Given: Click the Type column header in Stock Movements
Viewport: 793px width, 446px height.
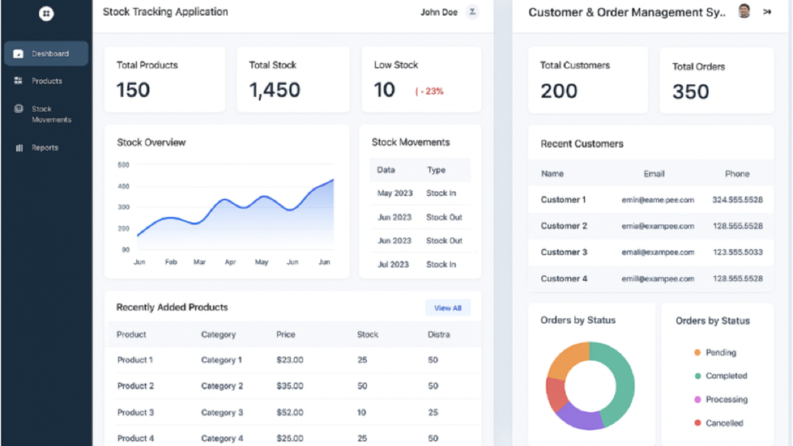Looking at the screenshot, I should 436,170.
